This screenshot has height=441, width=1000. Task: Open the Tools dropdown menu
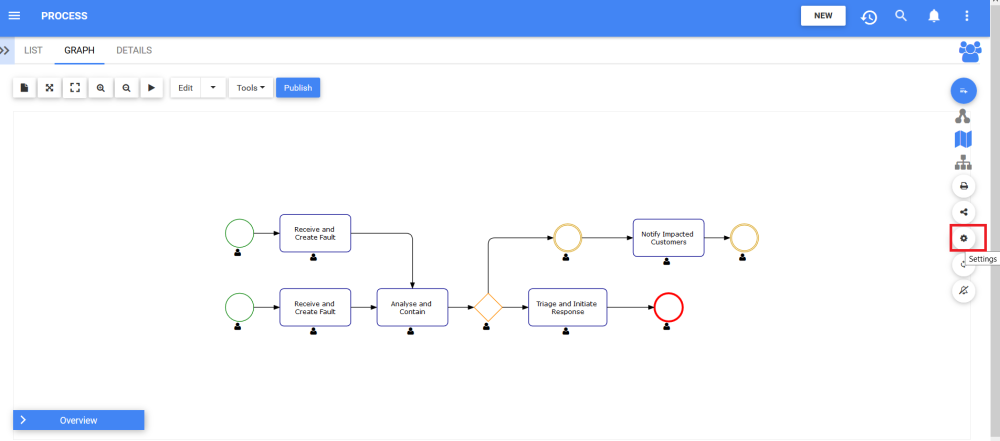[251, 88]
